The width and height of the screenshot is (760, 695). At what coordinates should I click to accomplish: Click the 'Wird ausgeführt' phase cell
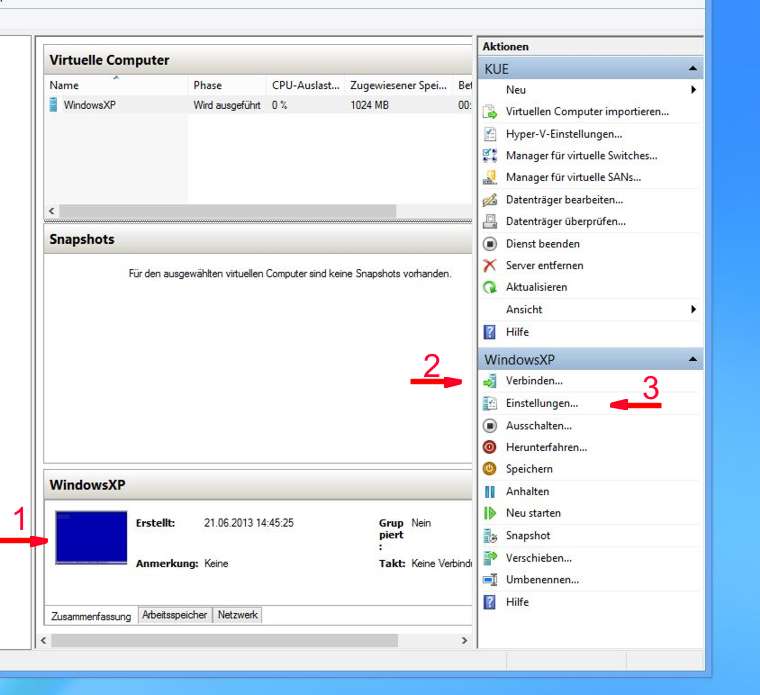tap(227, 105)
